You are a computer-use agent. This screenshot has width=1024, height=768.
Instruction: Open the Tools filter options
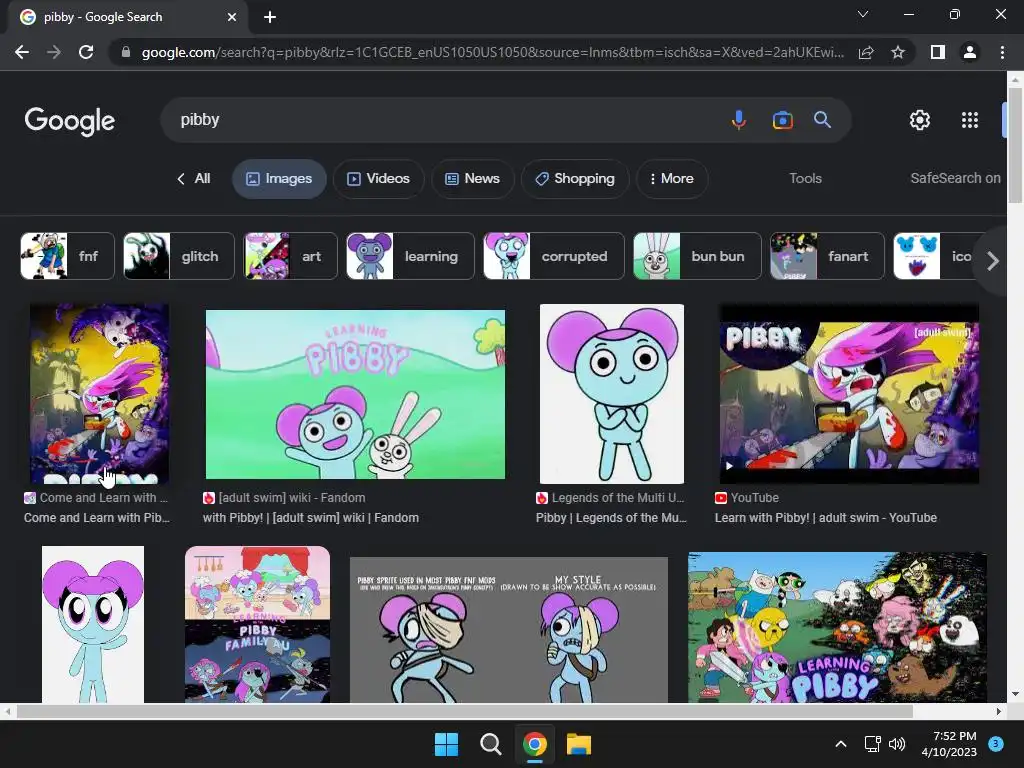click(x=805, y=178)
